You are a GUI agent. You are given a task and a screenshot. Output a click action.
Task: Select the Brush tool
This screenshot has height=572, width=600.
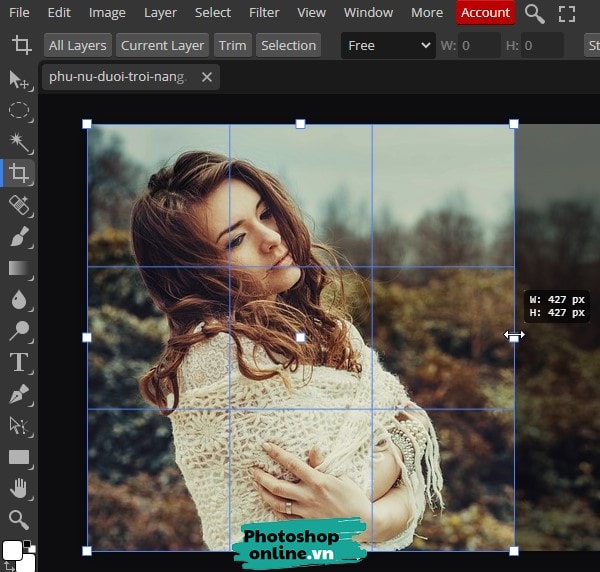point(19,237)
